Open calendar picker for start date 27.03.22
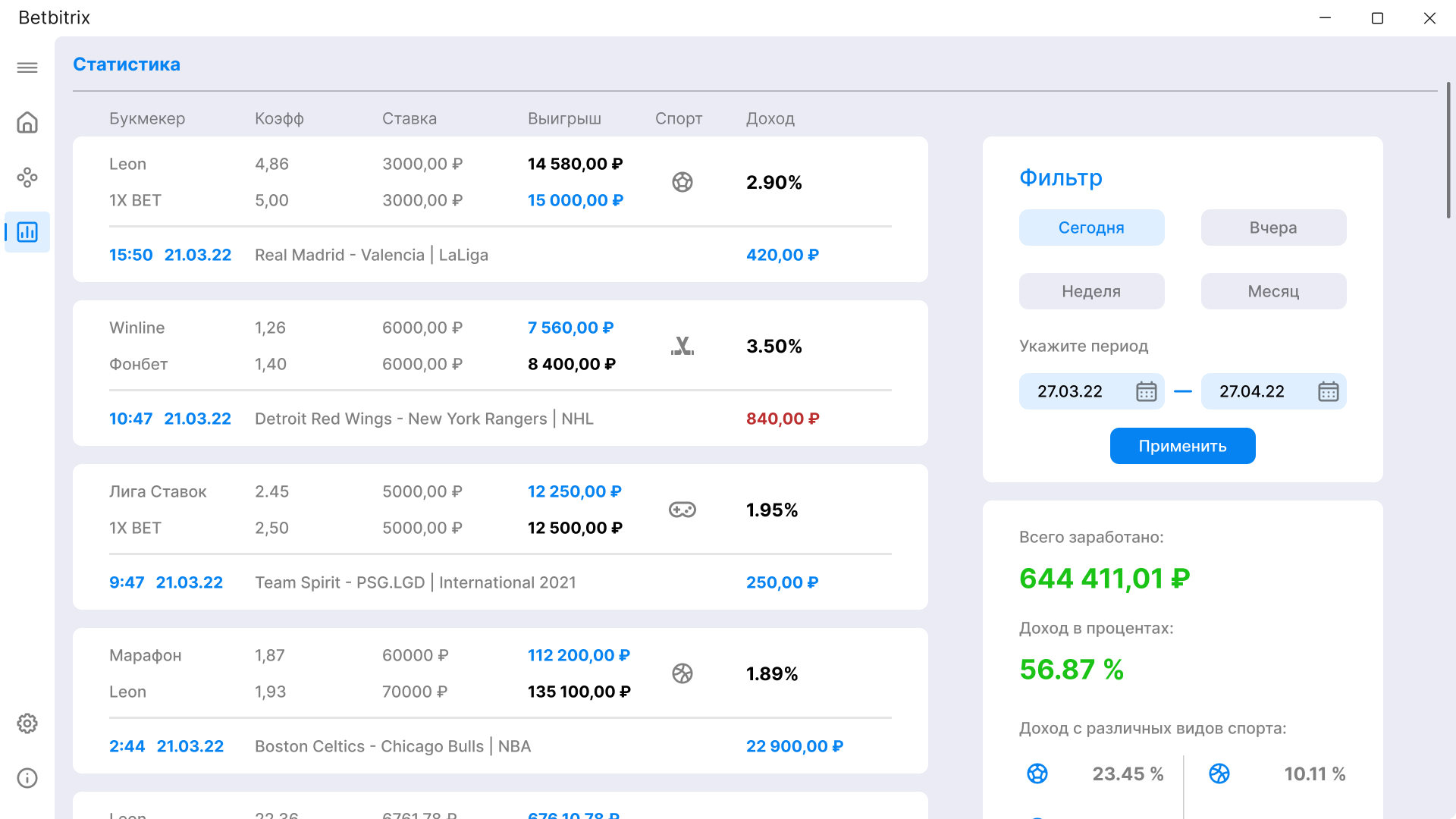This screenshot has width=1456, height=819. click(x=1147, y=391)
